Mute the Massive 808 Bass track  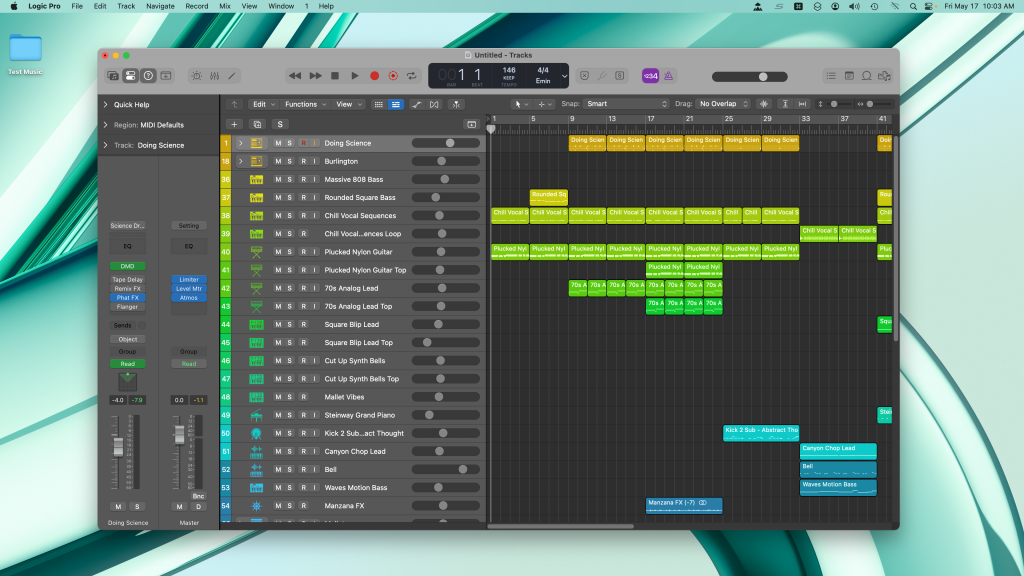[278, 180]
